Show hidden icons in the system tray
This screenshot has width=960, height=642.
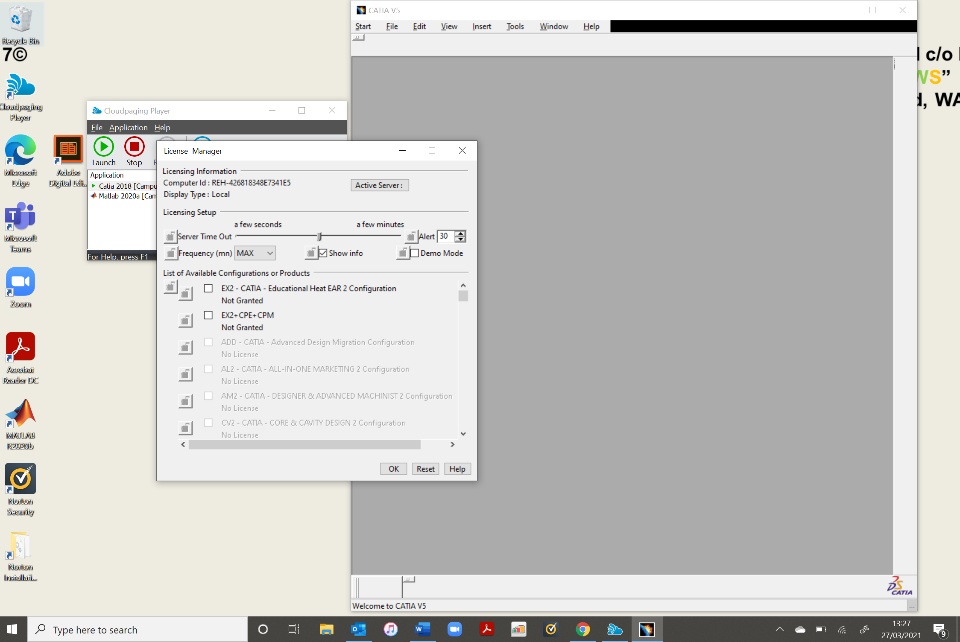[779, 629]
